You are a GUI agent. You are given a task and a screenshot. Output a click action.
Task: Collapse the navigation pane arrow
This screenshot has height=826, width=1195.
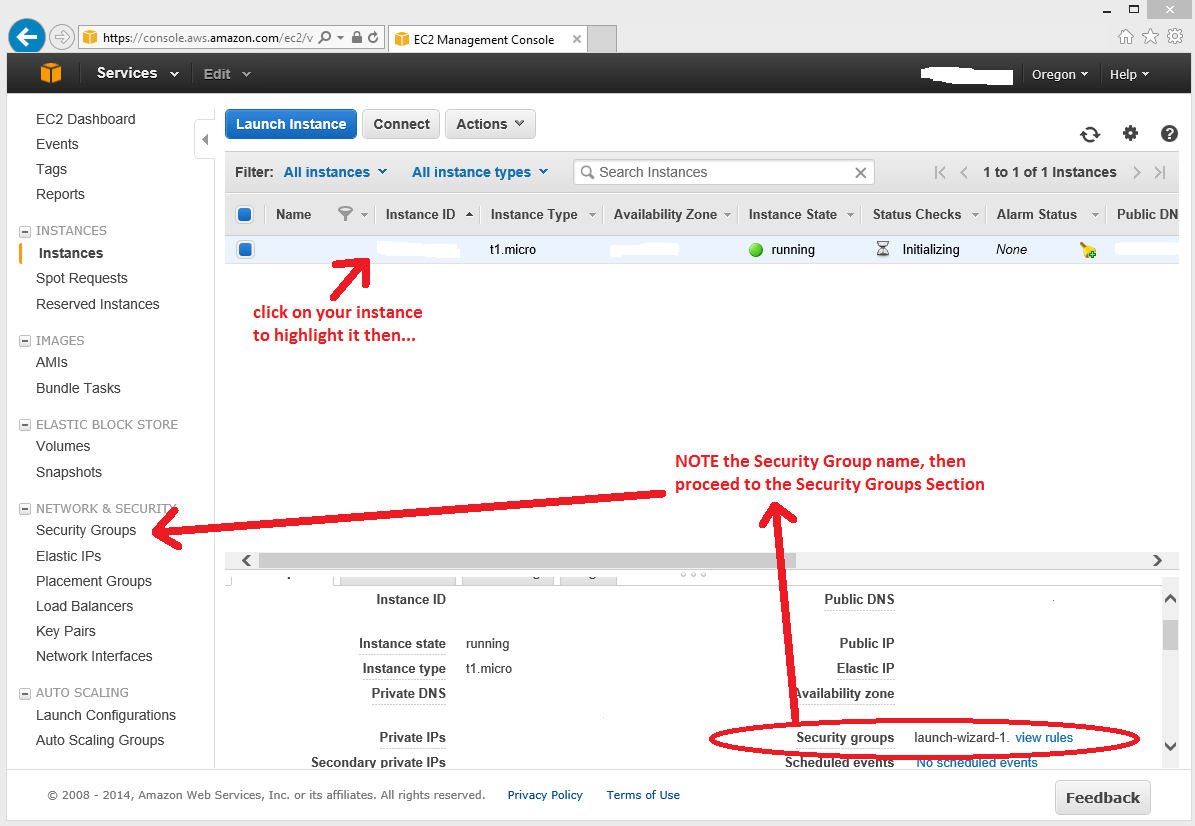tap(205, 139)
